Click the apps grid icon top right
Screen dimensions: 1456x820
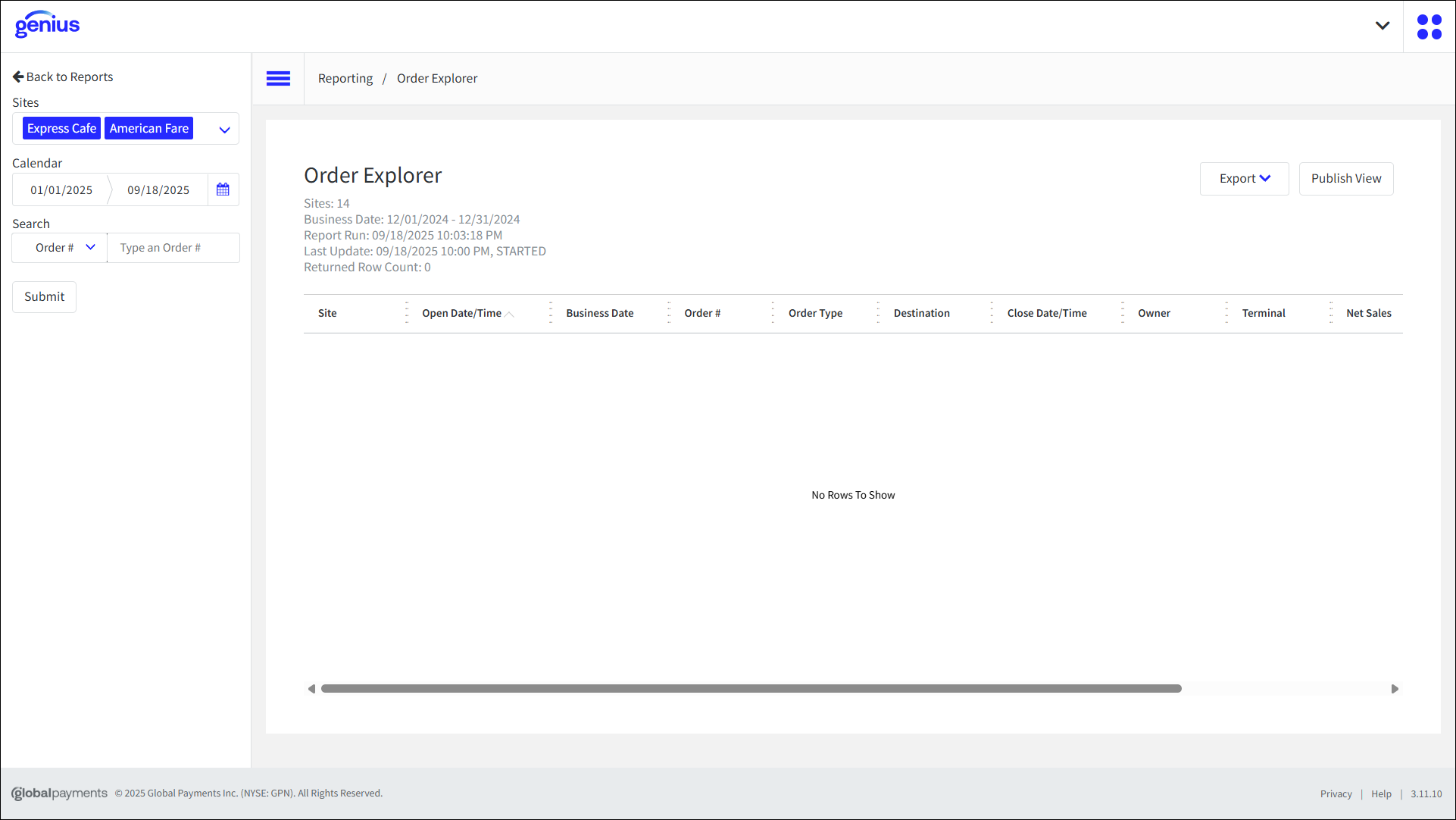coord(1429,26)
